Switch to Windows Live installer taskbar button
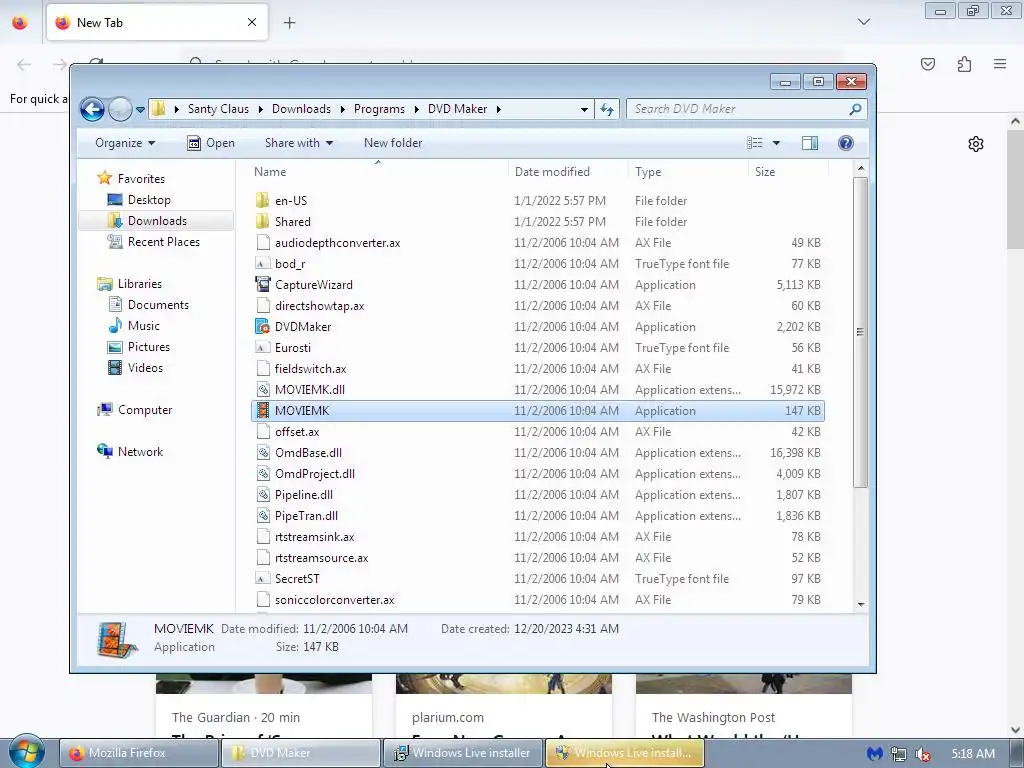Image resolution: width=1024 pixels, height=768 pixels. [463, 753]
